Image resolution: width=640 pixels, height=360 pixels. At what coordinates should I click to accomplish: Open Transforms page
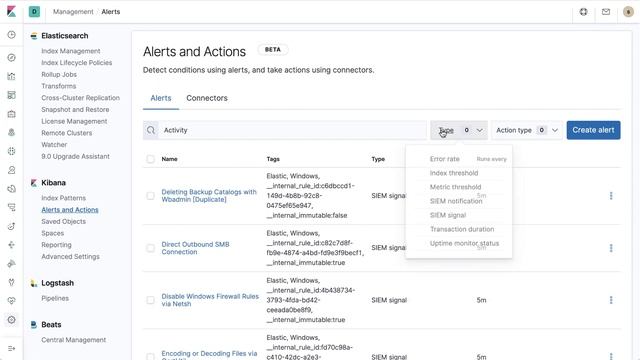[x=58, y=86]
